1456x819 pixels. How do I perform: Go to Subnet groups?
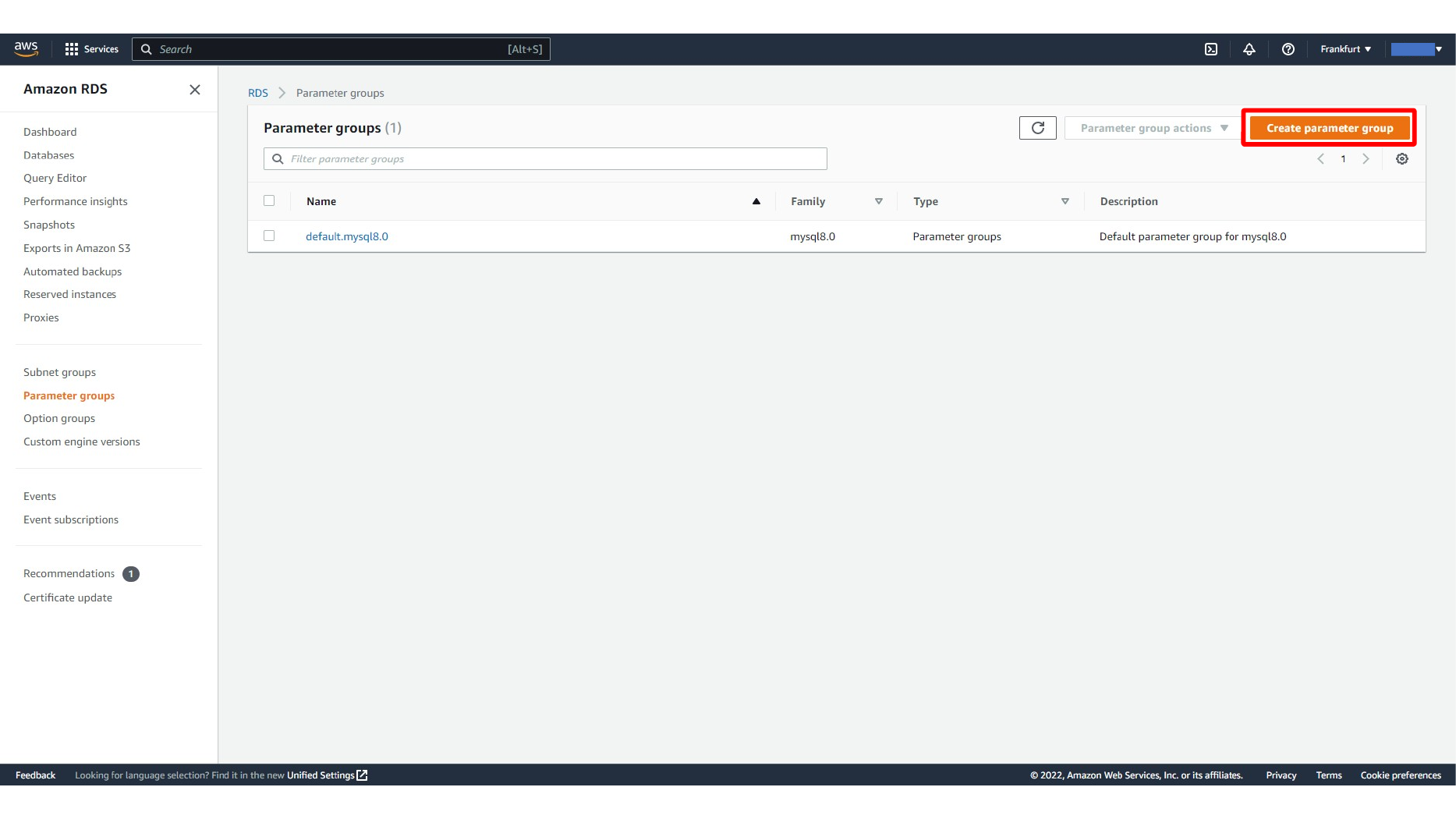point(59,372)
